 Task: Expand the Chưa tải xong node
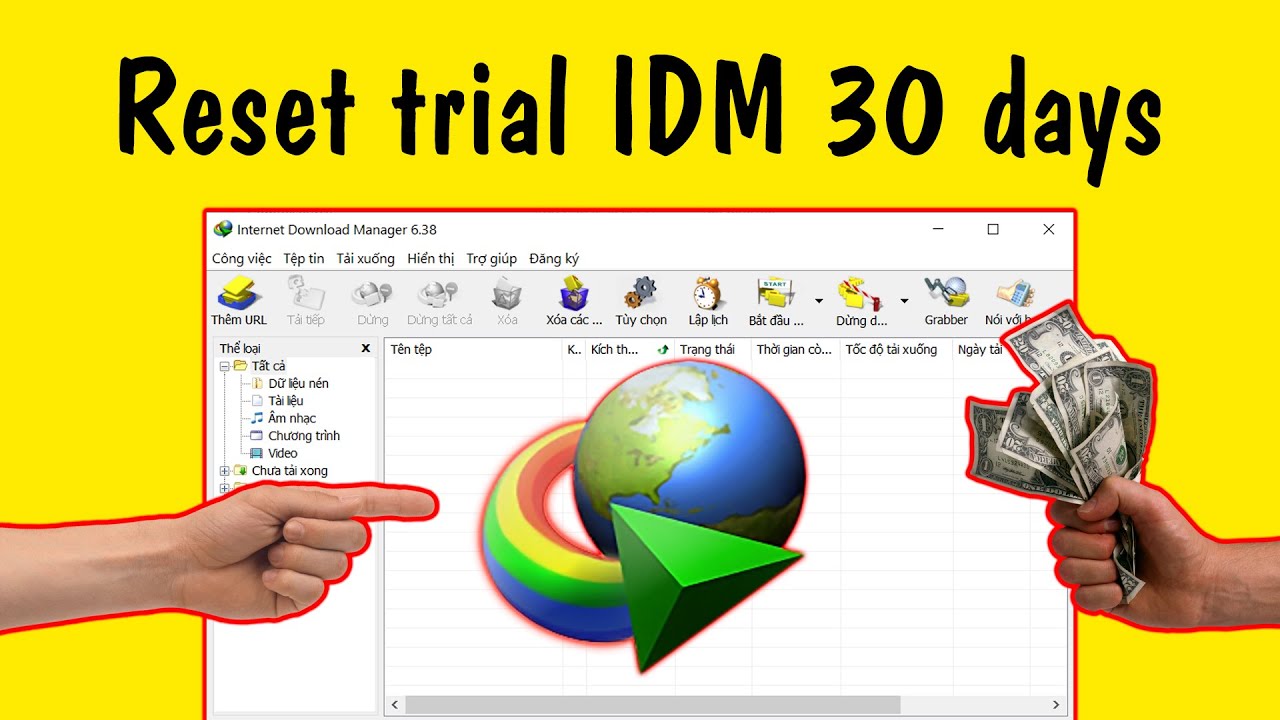225,471
